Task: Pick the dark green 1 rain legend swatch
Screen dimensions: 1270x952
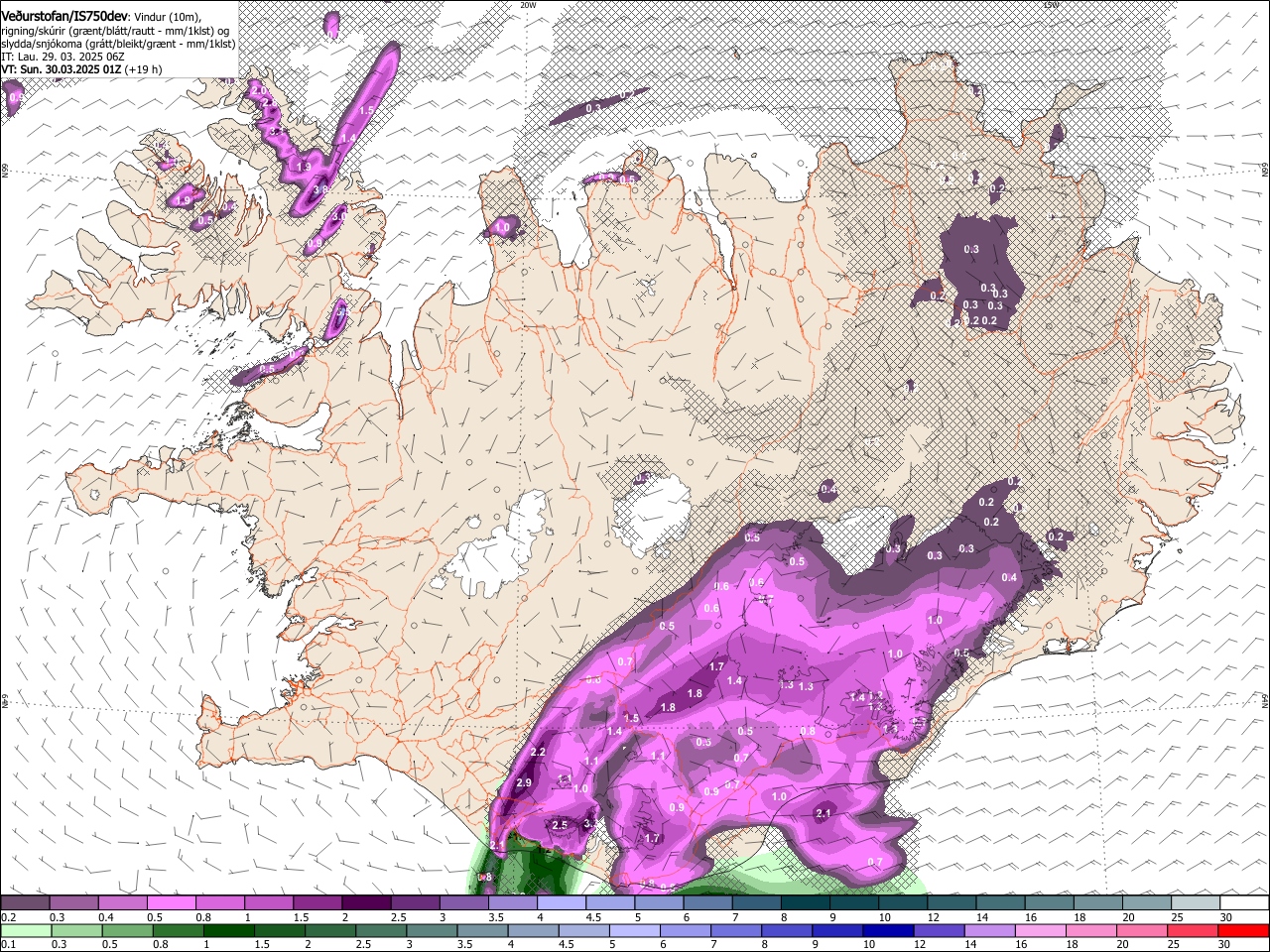Action: (x=227, y=931)
